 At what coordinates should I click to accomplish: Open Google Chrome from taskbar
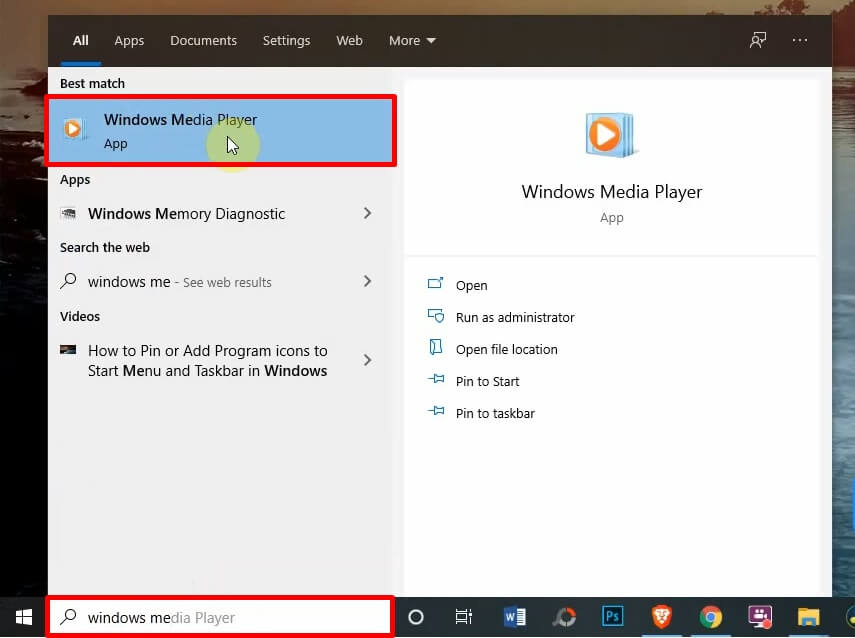pos(711,617)
